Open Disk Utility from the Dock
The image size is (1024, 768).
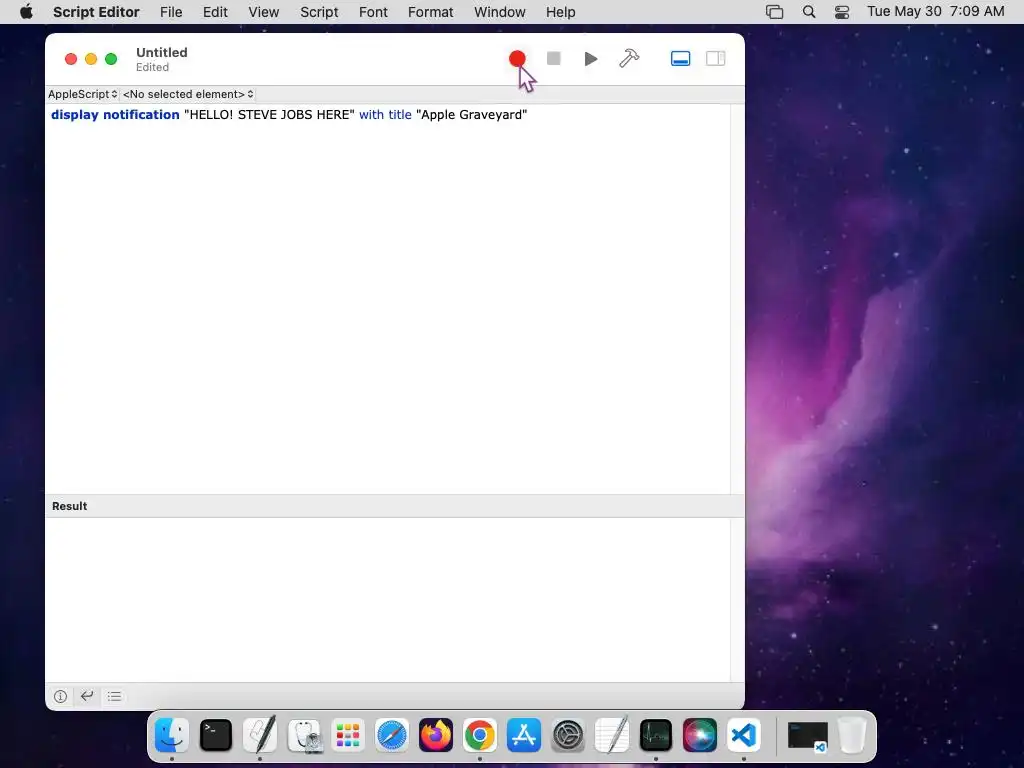[304, 735]
